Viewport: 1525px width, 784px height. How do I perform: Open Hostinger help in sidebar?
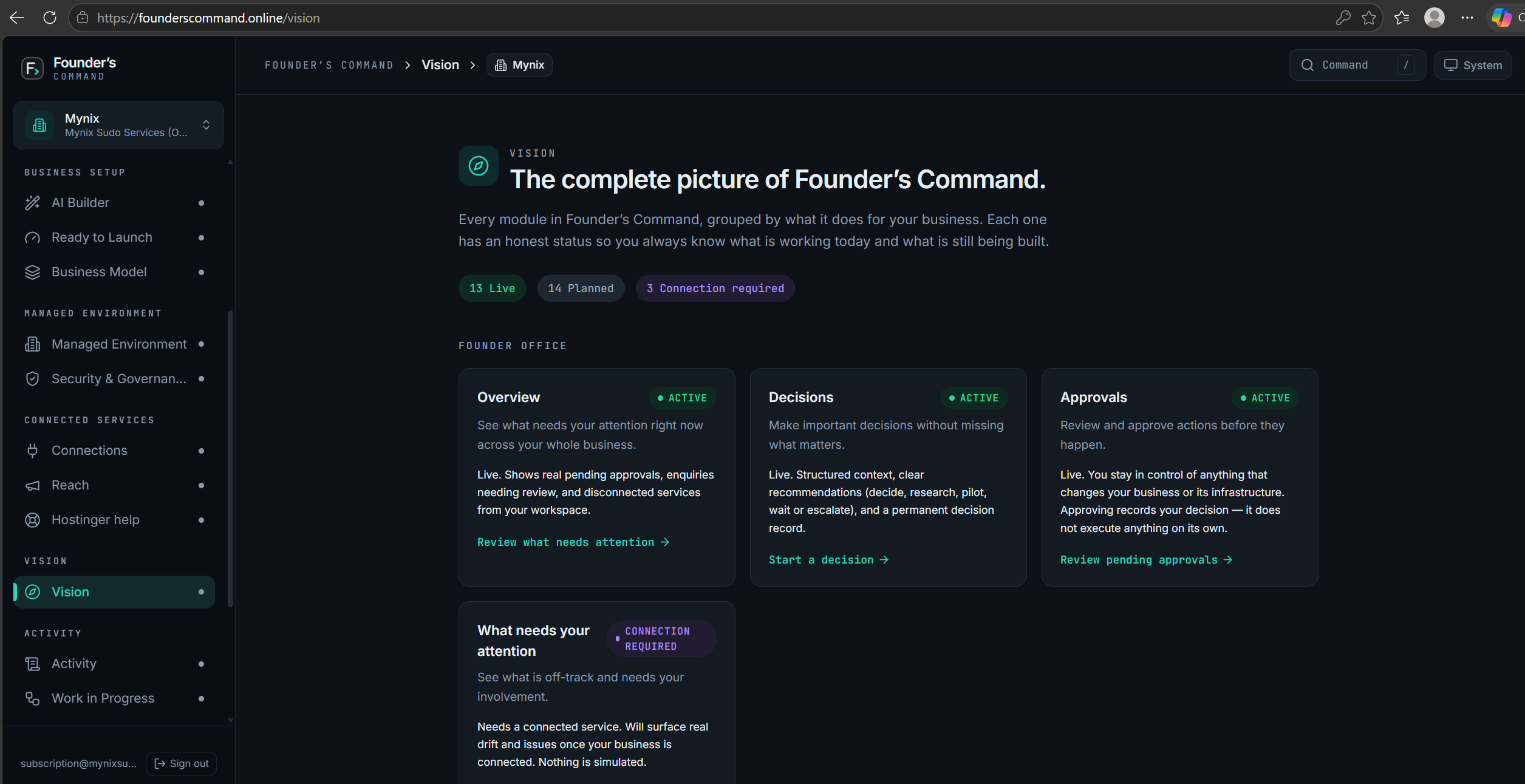pos(114,520)
